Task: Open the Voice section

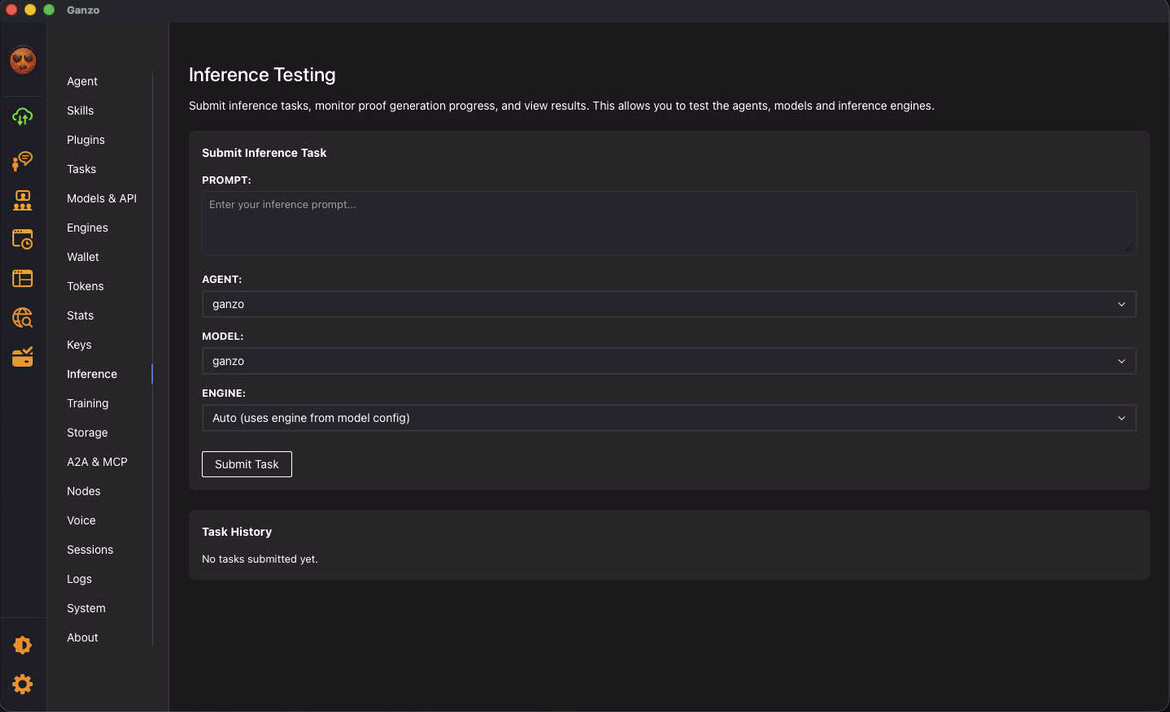Action: coord(81,520)
